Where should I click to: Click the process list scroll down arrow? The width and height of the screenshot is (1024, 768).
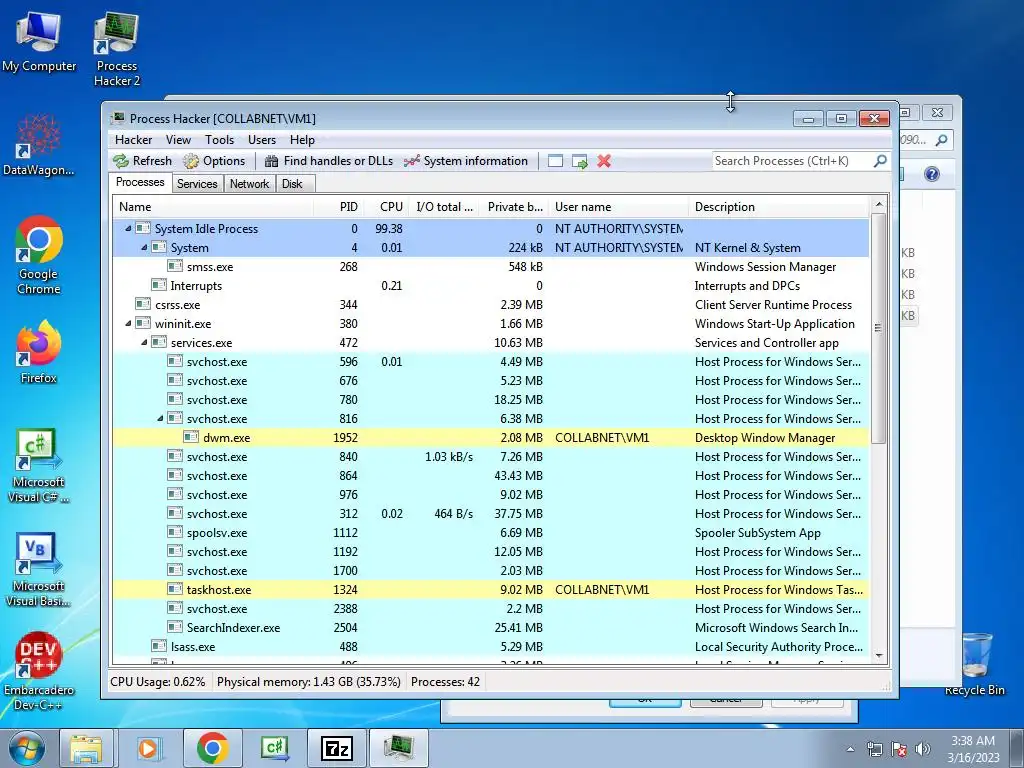879,656
